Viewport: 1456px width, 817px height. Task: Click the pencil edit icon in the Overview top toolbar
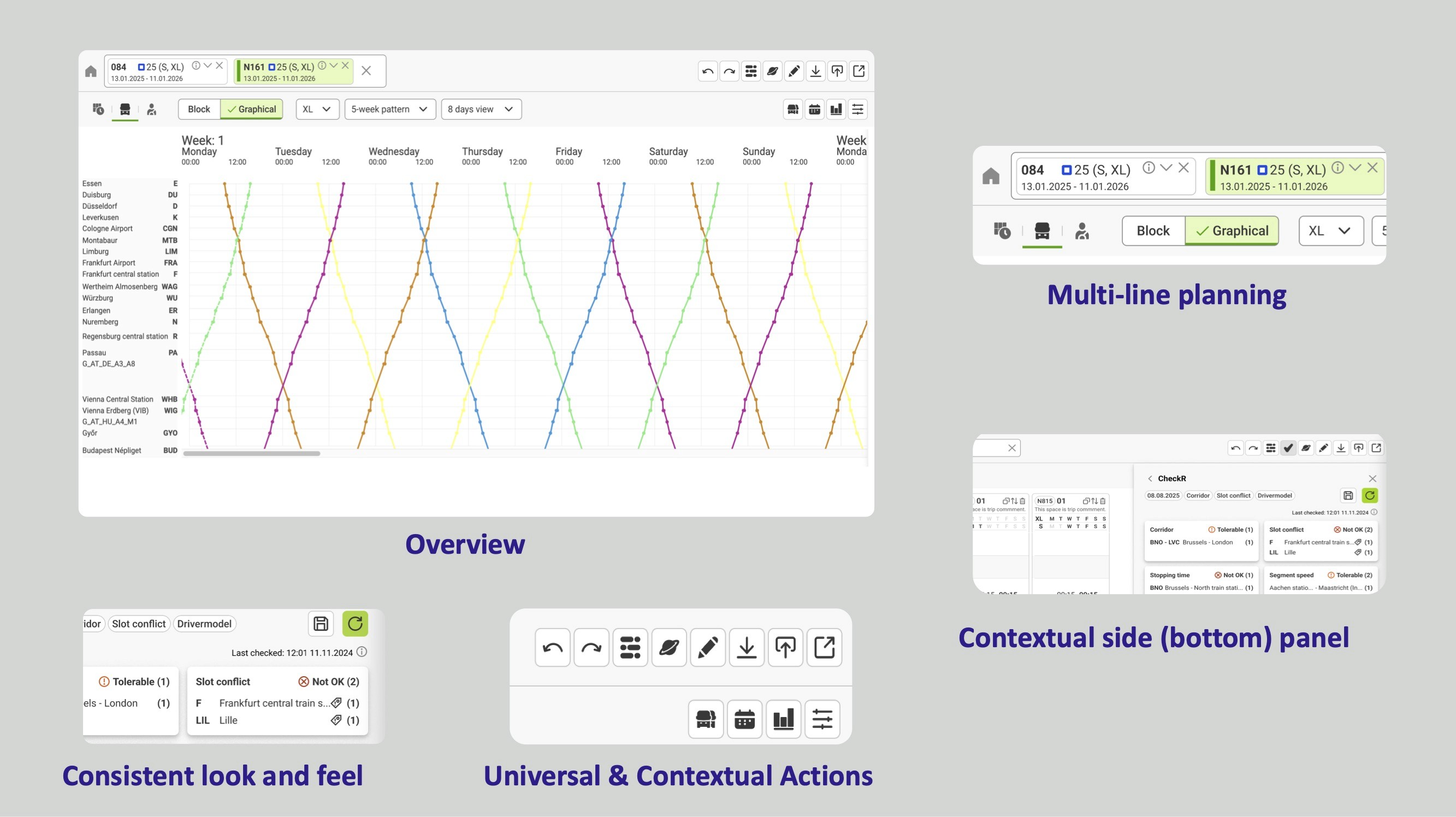point(794,71)
